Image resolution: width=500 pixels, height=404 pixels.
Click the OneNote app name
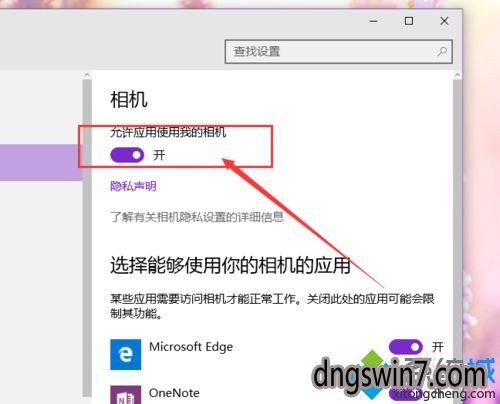click(174, 393)
